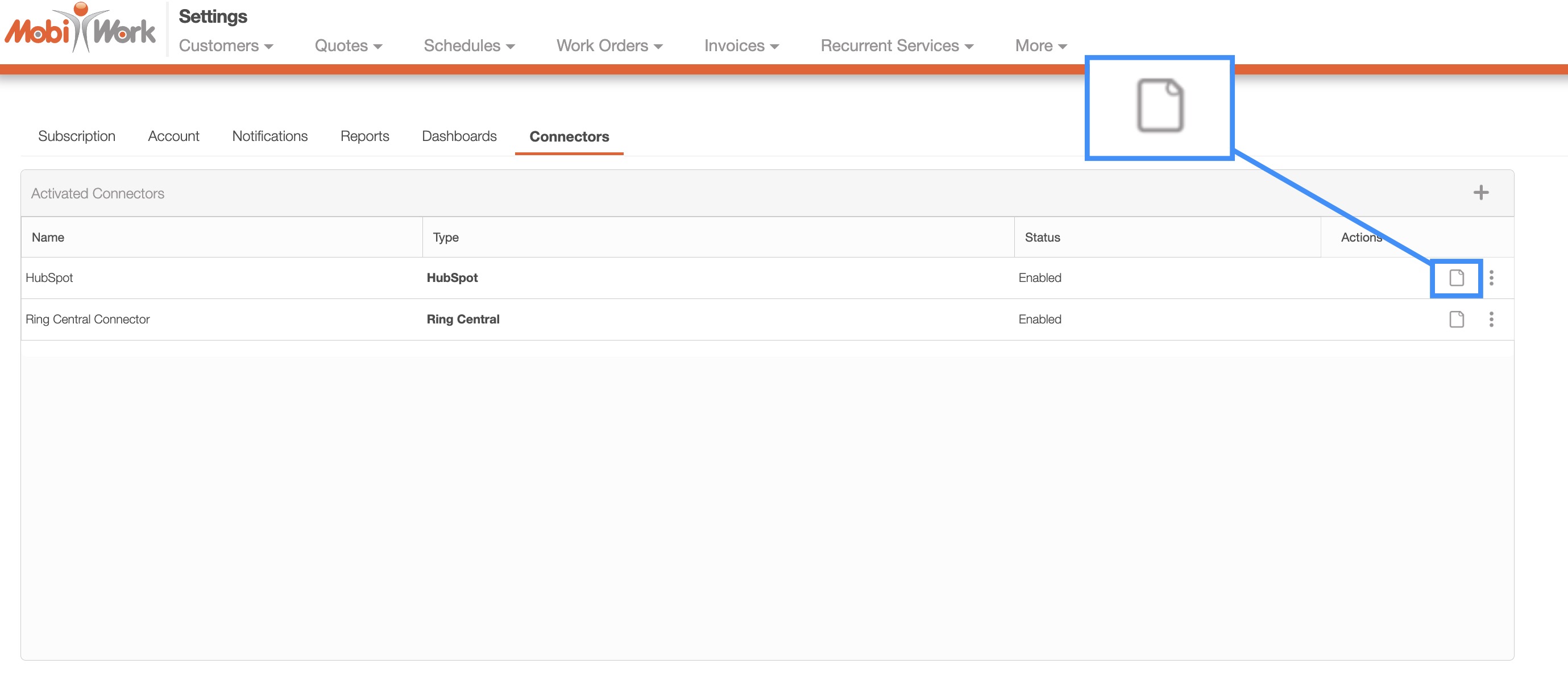Viewport: 1568px width, 689px height.
Task: Click the MobiWork logo
Action: (80, 28)
